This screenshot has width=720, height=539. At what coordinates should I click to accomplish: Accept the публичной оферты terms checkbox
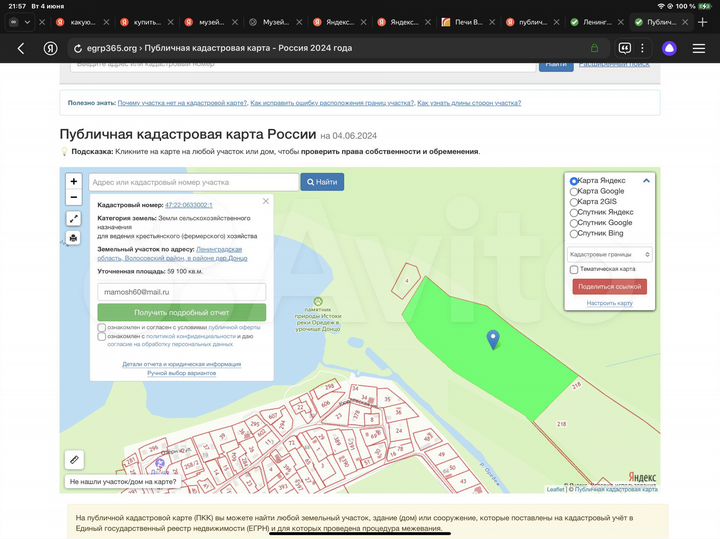[x=101, y=328]
